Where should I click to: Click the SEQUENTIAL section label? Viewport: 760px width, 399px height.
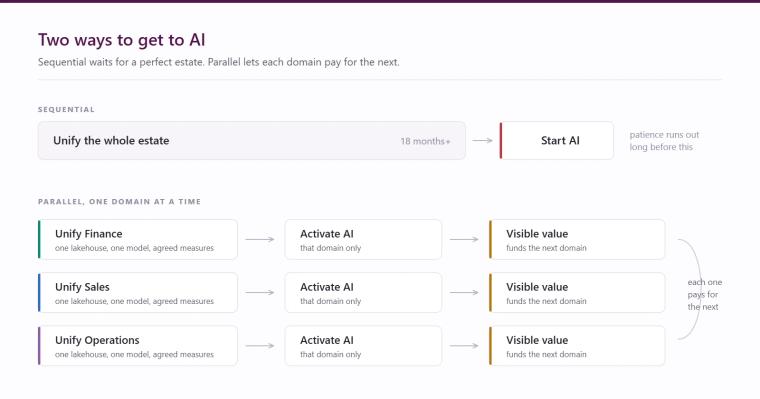tap(66, 110)
